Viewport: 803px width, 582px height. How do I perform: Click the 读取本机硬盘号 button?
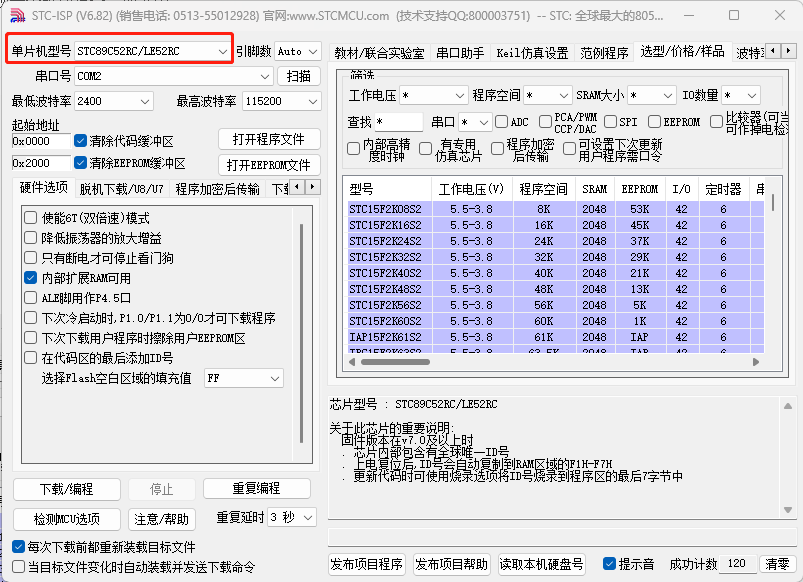click(x=541, y=564)
